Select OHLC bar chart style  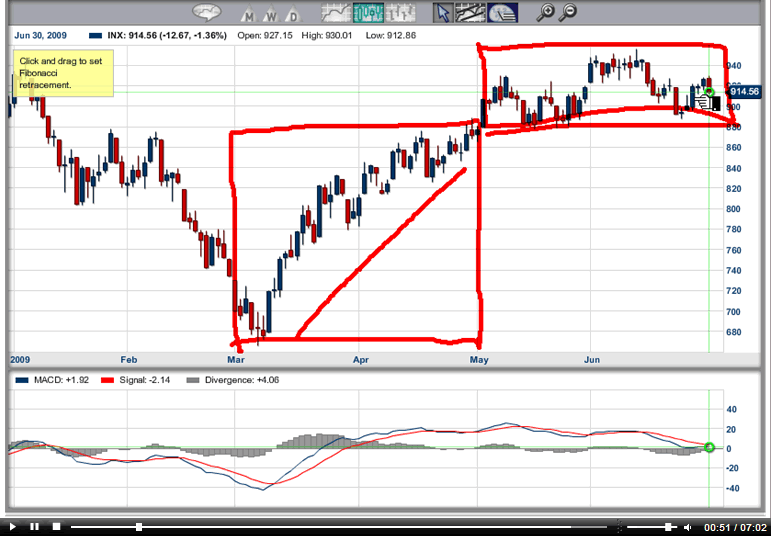click(x=399, y=13)
